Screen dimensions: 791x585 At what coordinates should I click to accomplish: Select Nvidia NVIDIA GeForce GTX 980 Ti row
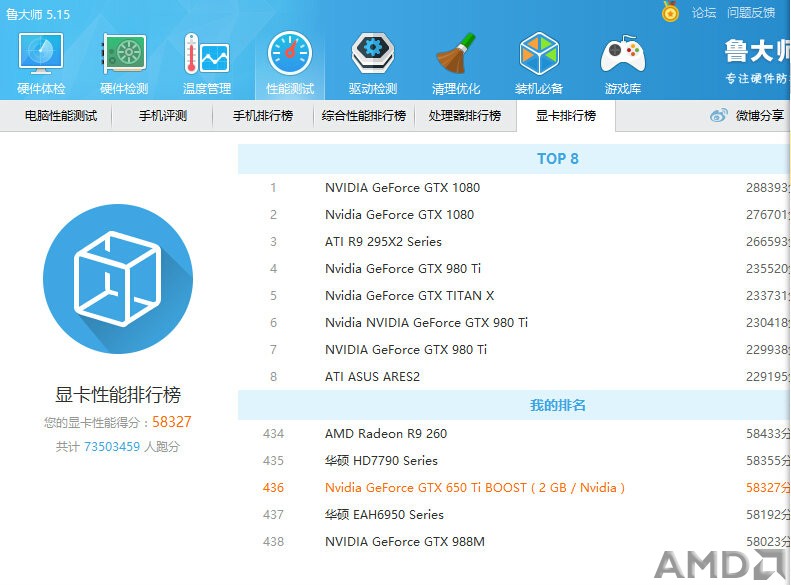(514, 323)
